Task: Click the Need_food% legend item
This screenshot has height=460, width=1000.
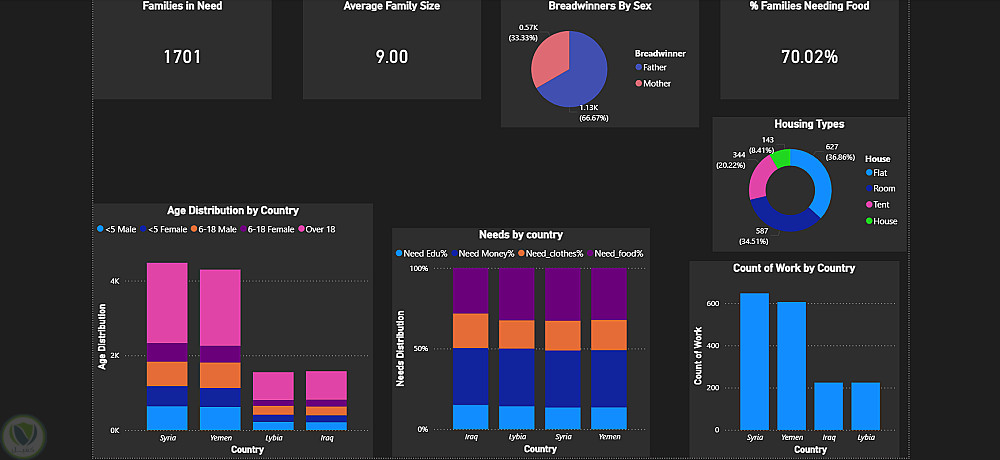Action: point(615,253)
